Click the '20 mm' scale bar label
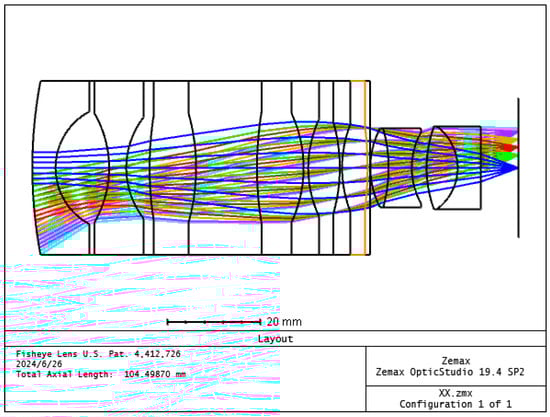 (x=284, y=322)
